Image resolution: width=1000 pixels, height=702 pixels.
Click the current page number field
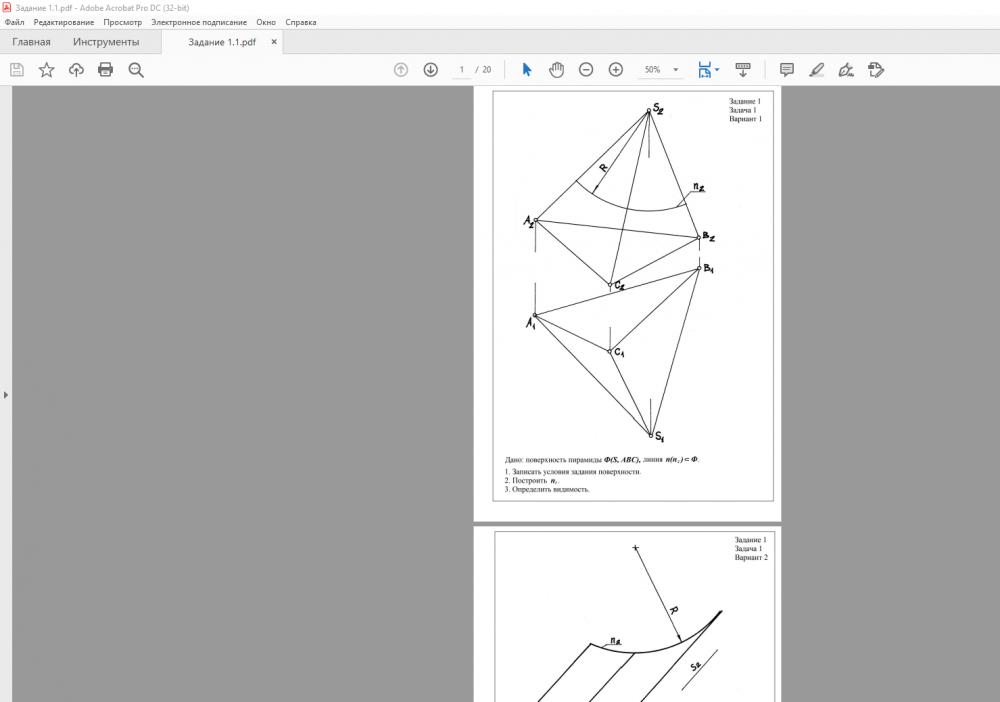pyautogui.click(x=462, y=70)
